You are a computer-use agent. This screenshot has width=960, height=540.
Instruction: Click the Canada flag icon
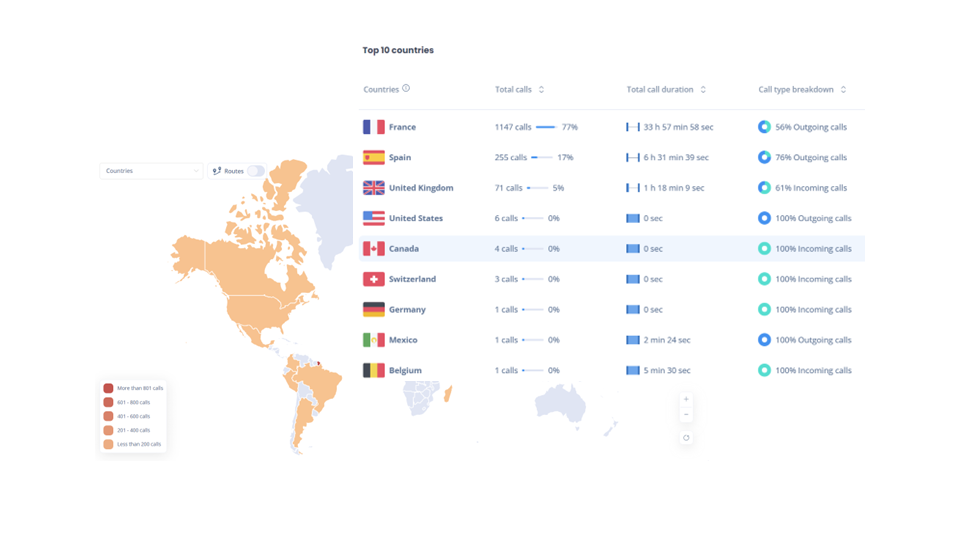pyautogui.click(x=373, y=249)
